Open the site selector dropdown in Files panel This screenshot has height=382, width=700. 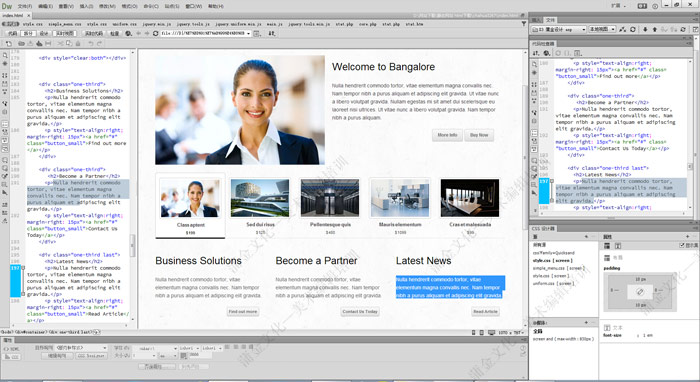tap(558, 29)
